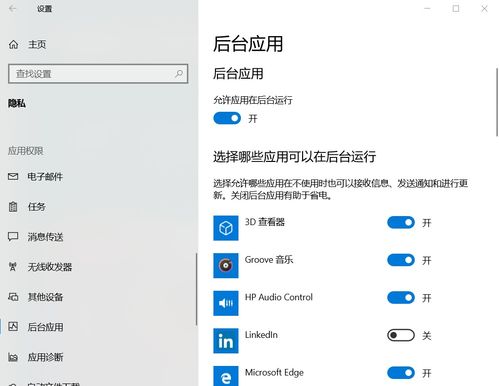
Task: Minimize the Settings window
Action: (x=427, y=9)
